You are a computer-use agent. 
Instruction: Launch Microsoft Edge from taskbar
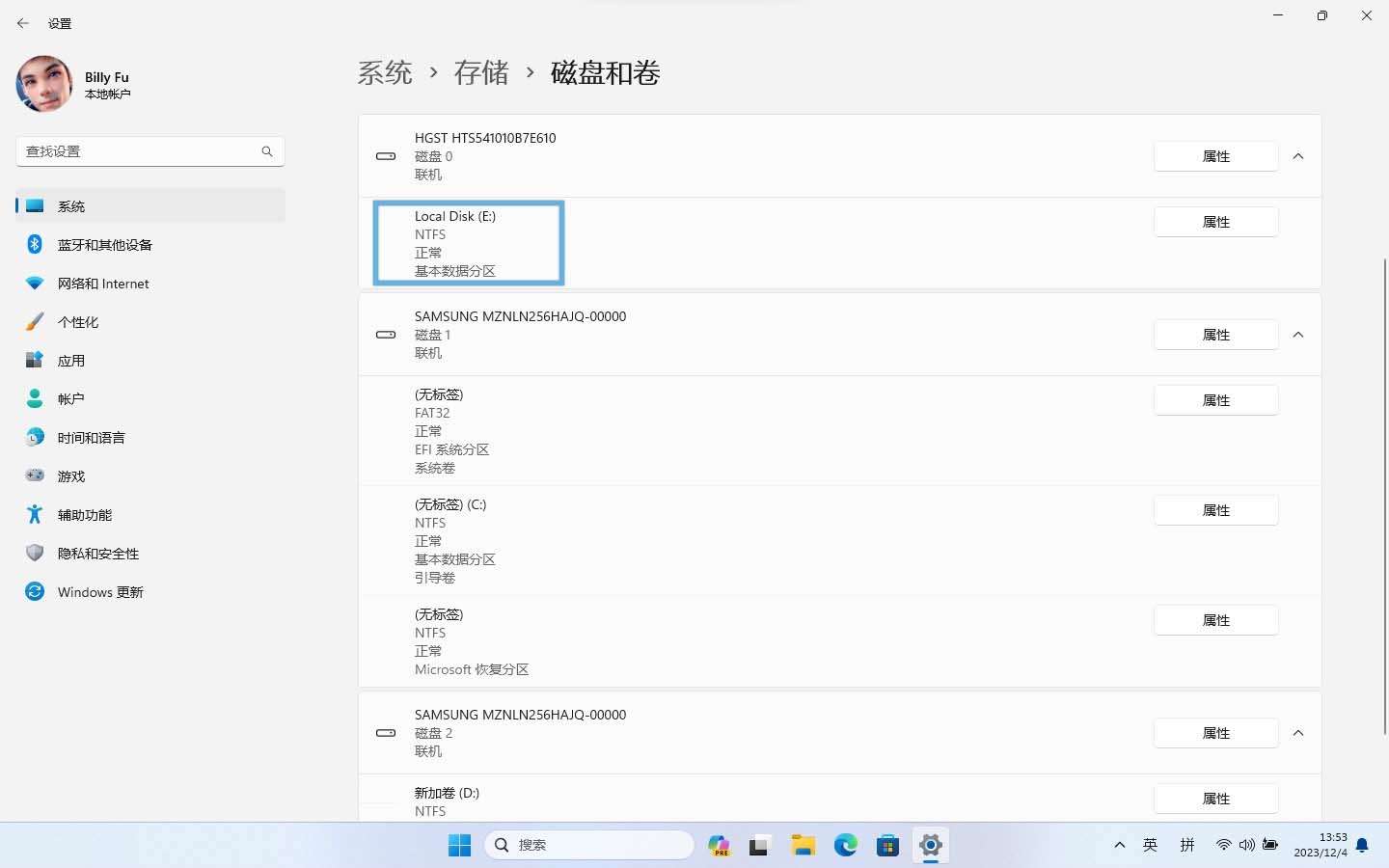(x=846, y=845)
